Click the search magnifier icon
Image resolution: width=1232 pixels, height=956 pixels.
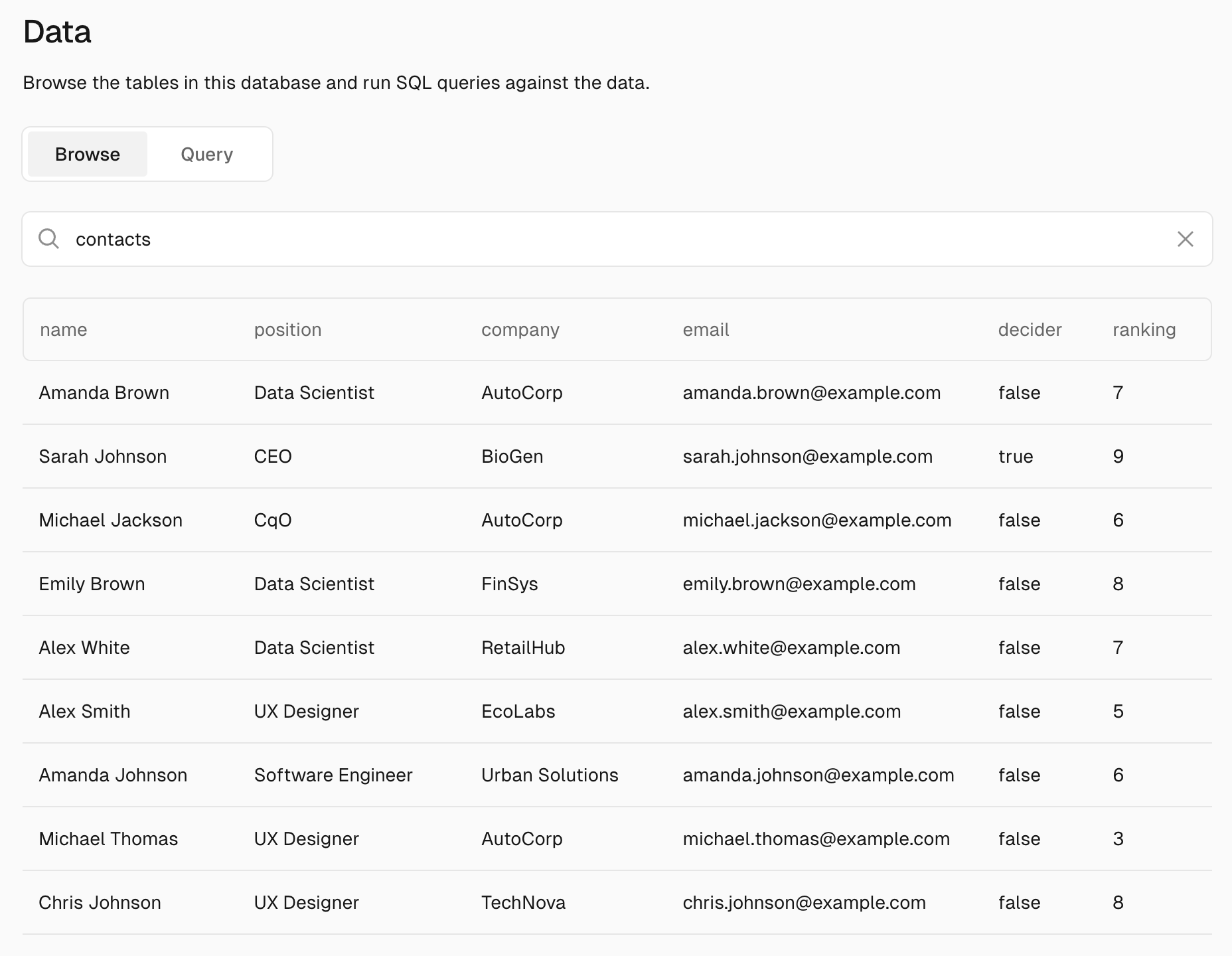48,239
